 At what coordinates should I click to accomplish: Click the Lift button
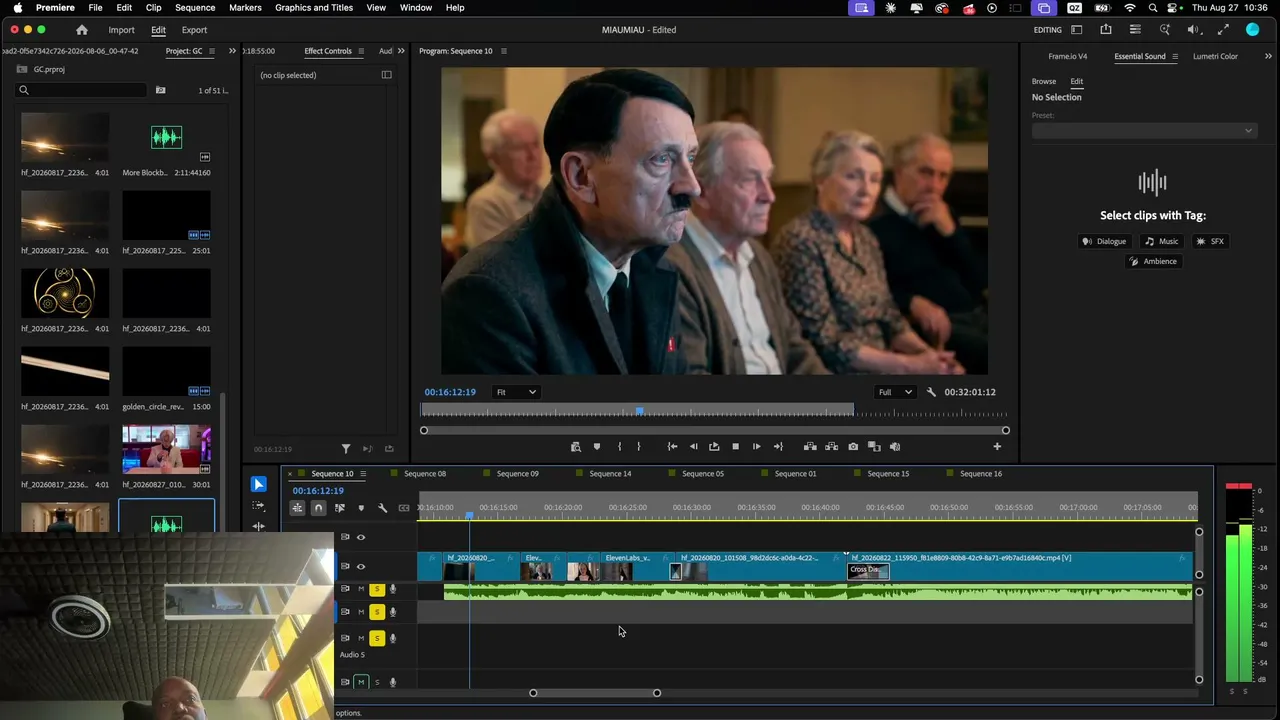click(810, 447)
